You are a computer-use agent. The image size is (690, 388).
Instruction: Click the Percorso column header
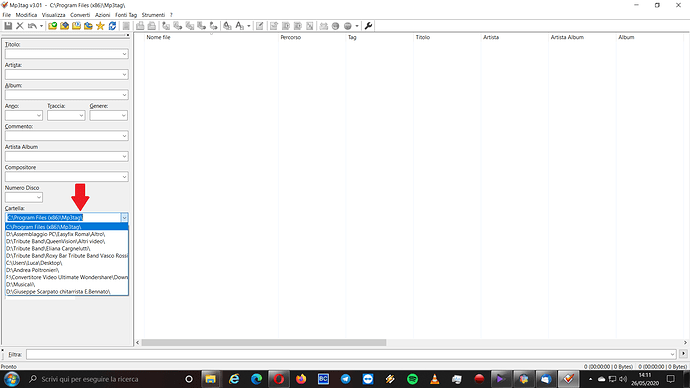[x=312, y=37]
